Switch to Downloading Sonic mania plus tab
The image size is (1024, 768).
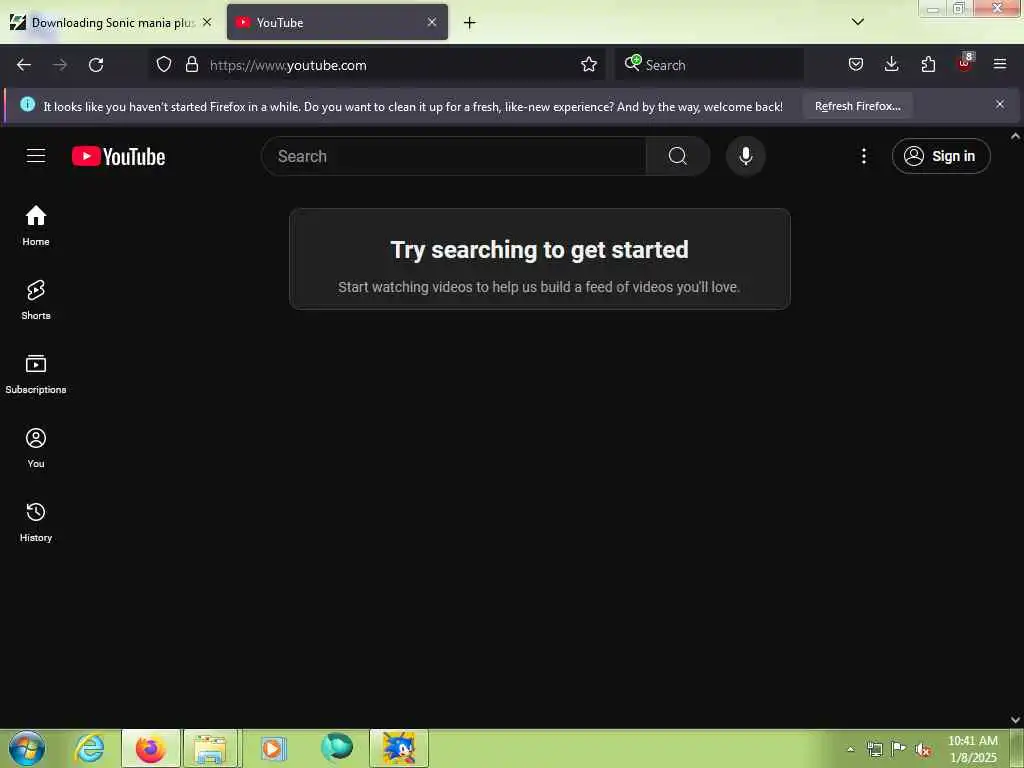click(x=111, y=23)
